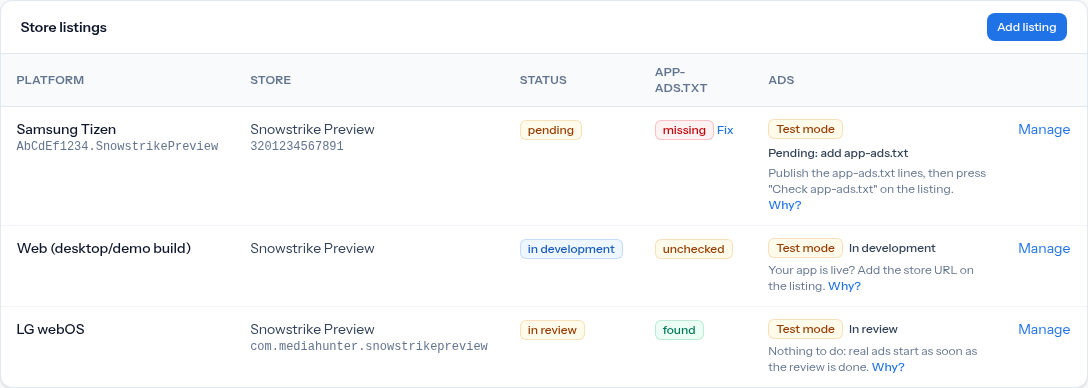This screenshot has height=388, width=1088.
Task: Select the Samsung Tizen platform name
Action: (x=66, y=129)
